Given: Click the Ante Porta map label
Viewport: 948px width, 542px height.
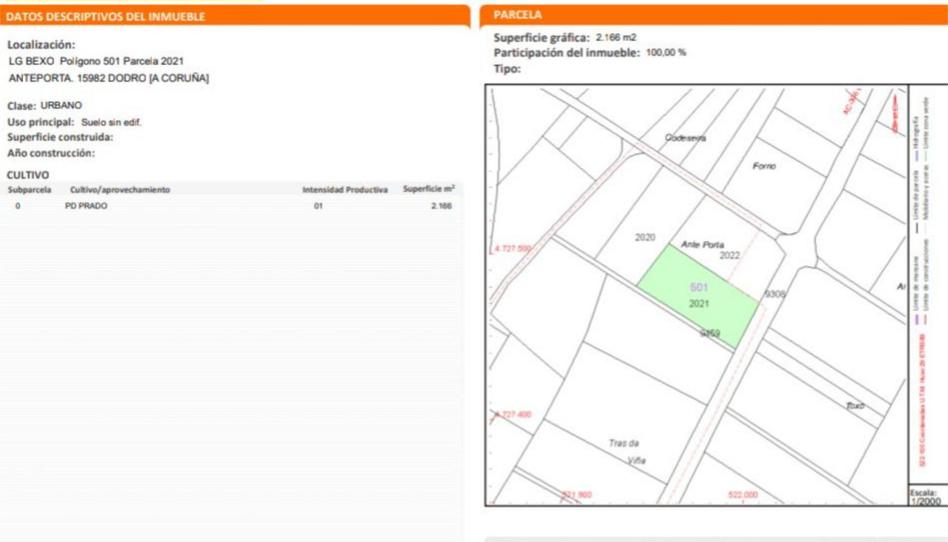Looking at the screenshot, I should coord(701,243).
